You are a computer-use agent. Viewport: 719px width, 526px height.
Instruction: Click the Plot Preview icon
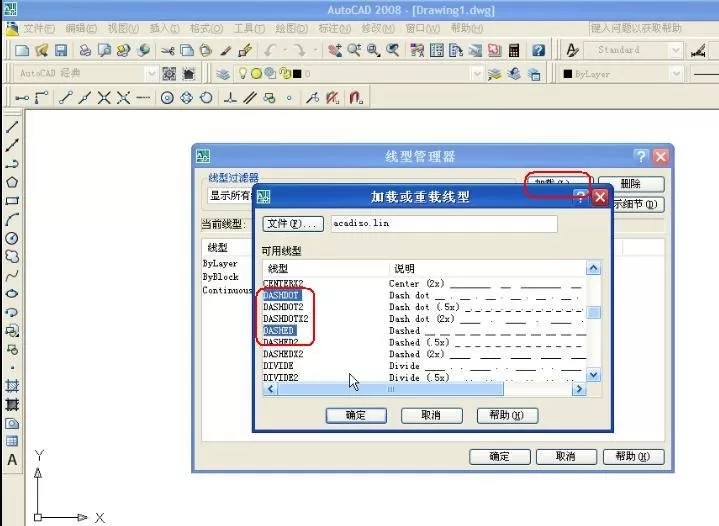104,50
